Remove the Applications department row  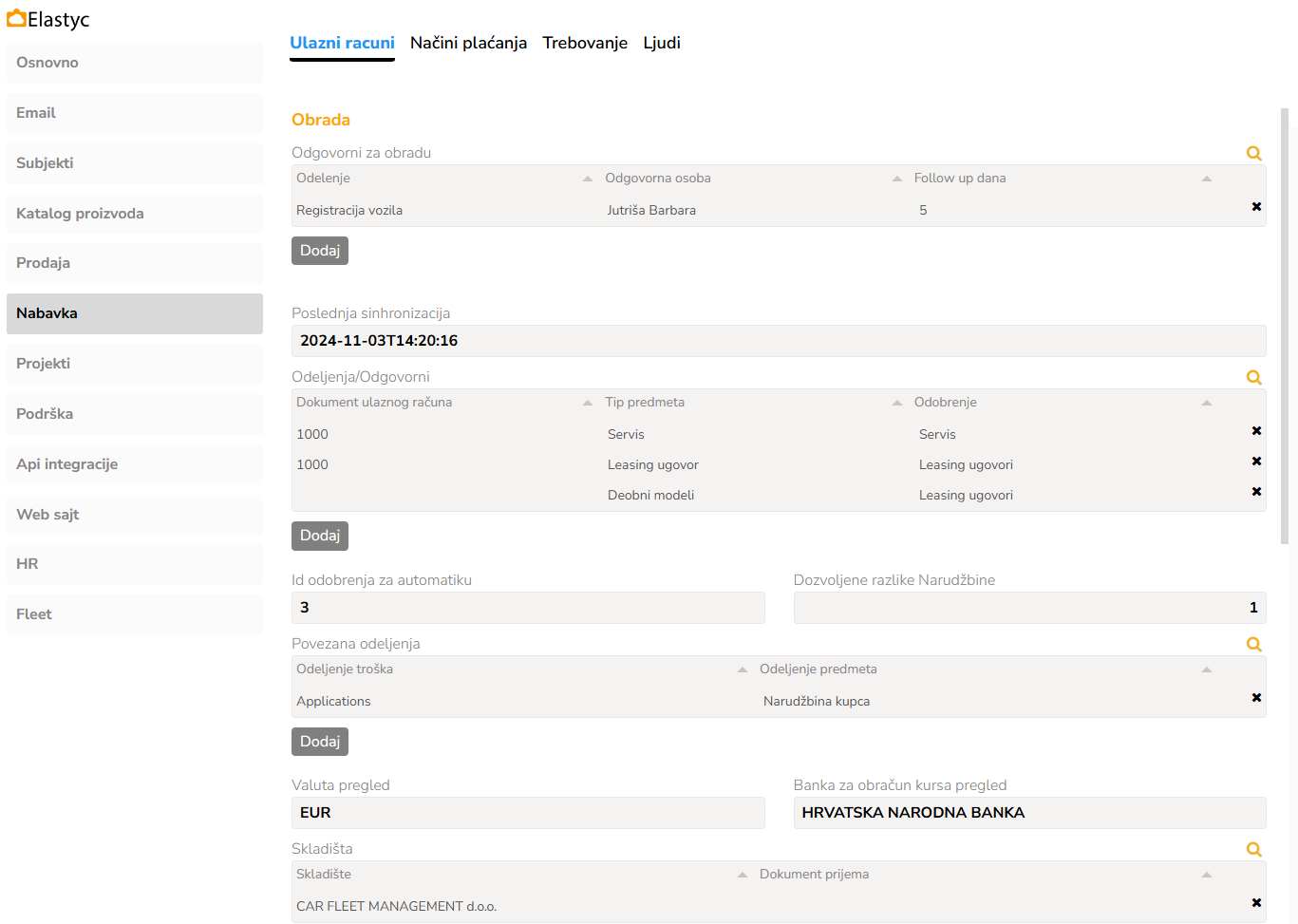coord(1256,698)
